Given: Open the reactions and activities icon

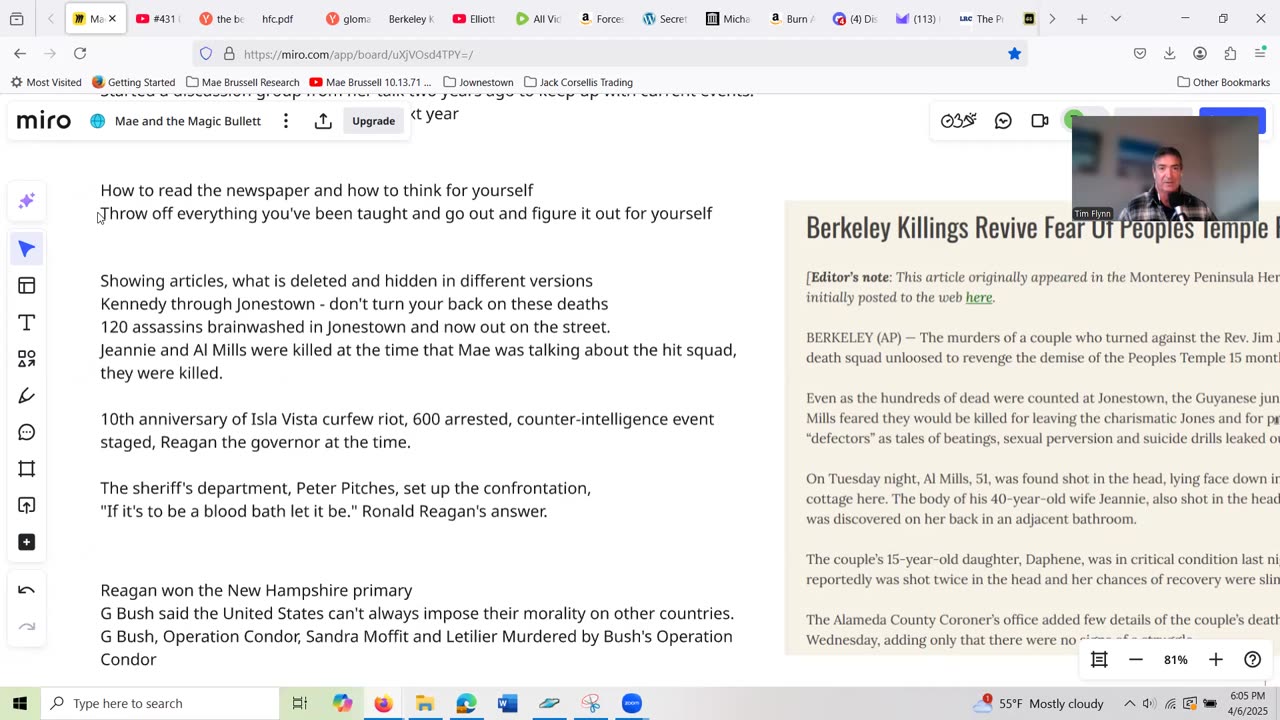Looking at the screenshot, I should click(x=958, y=121).
